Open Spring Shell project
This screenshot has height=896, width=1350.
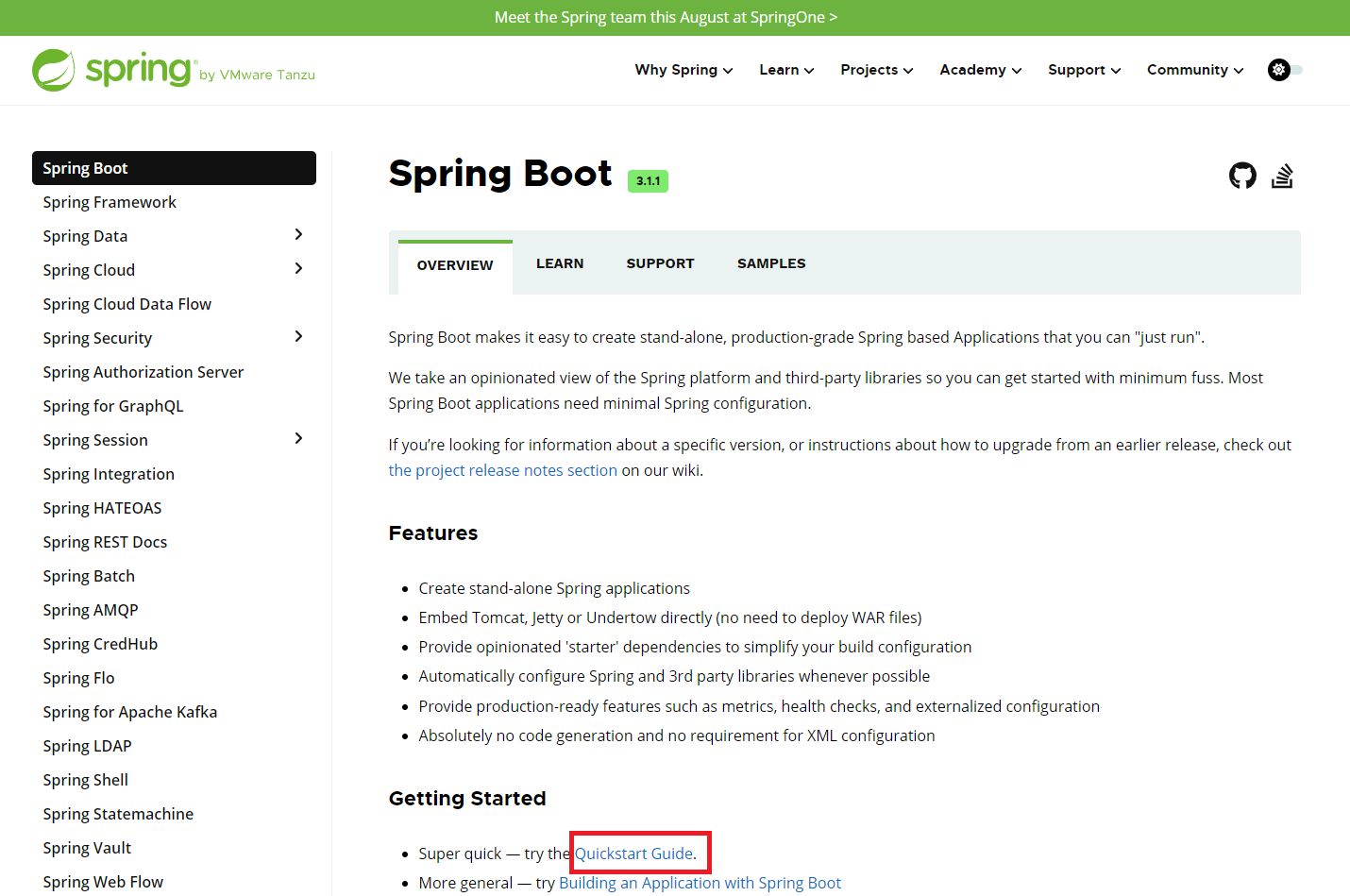click(85, 780)
